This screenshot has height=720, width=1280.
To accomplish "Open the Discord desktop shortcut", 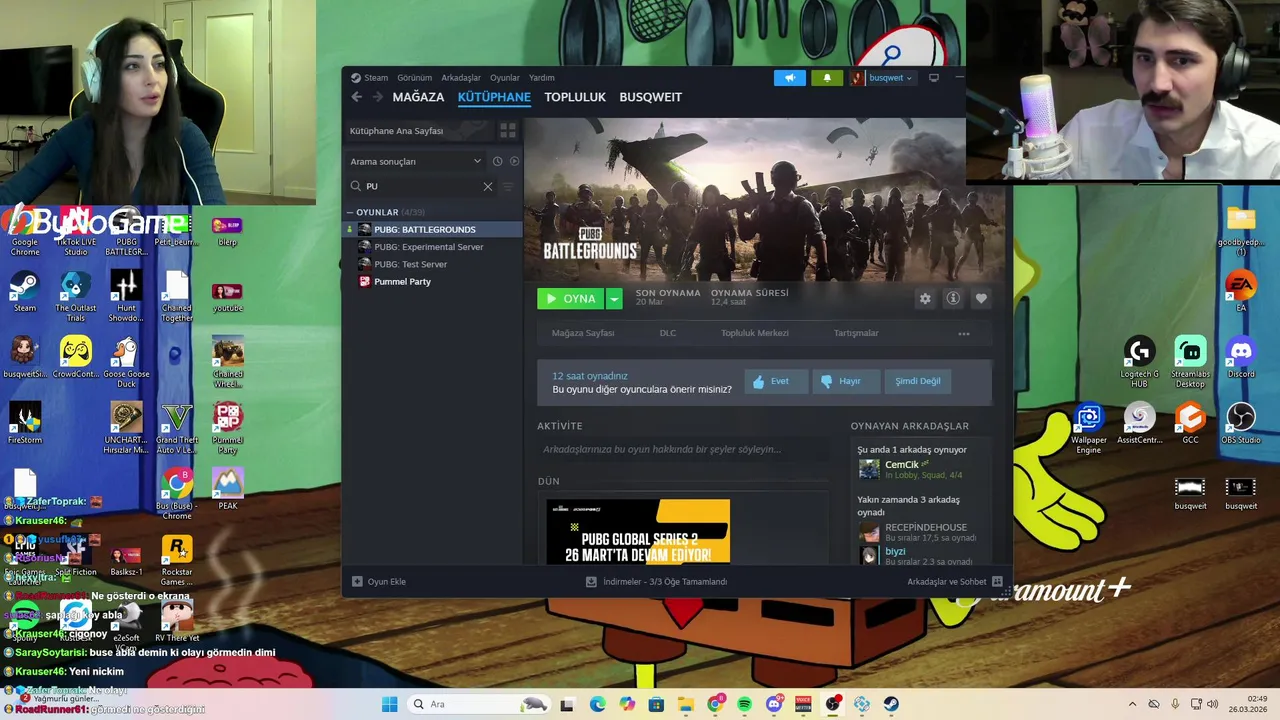I will pyautogui.click(x=1241, y=358).
